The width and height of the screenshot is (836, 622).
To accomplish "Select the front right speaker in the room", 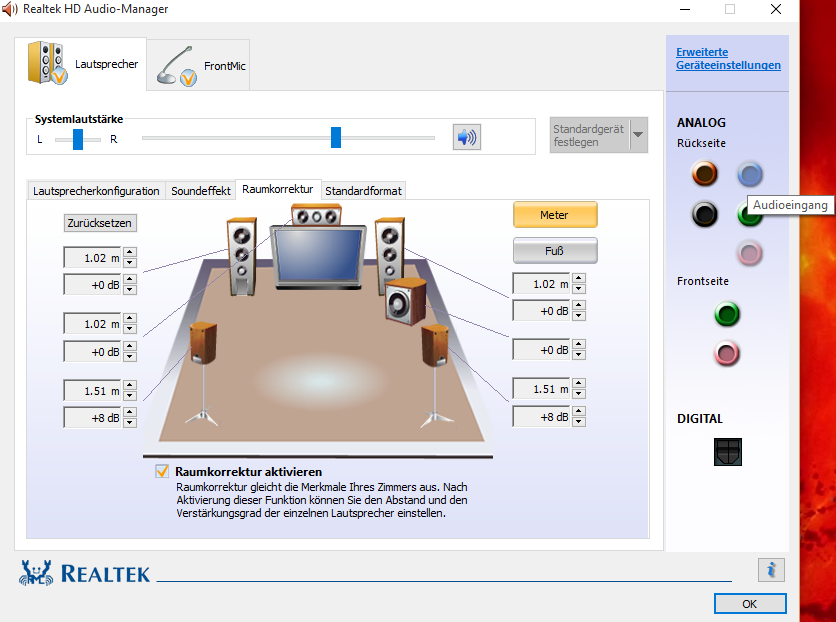I will tap(389, 251).
